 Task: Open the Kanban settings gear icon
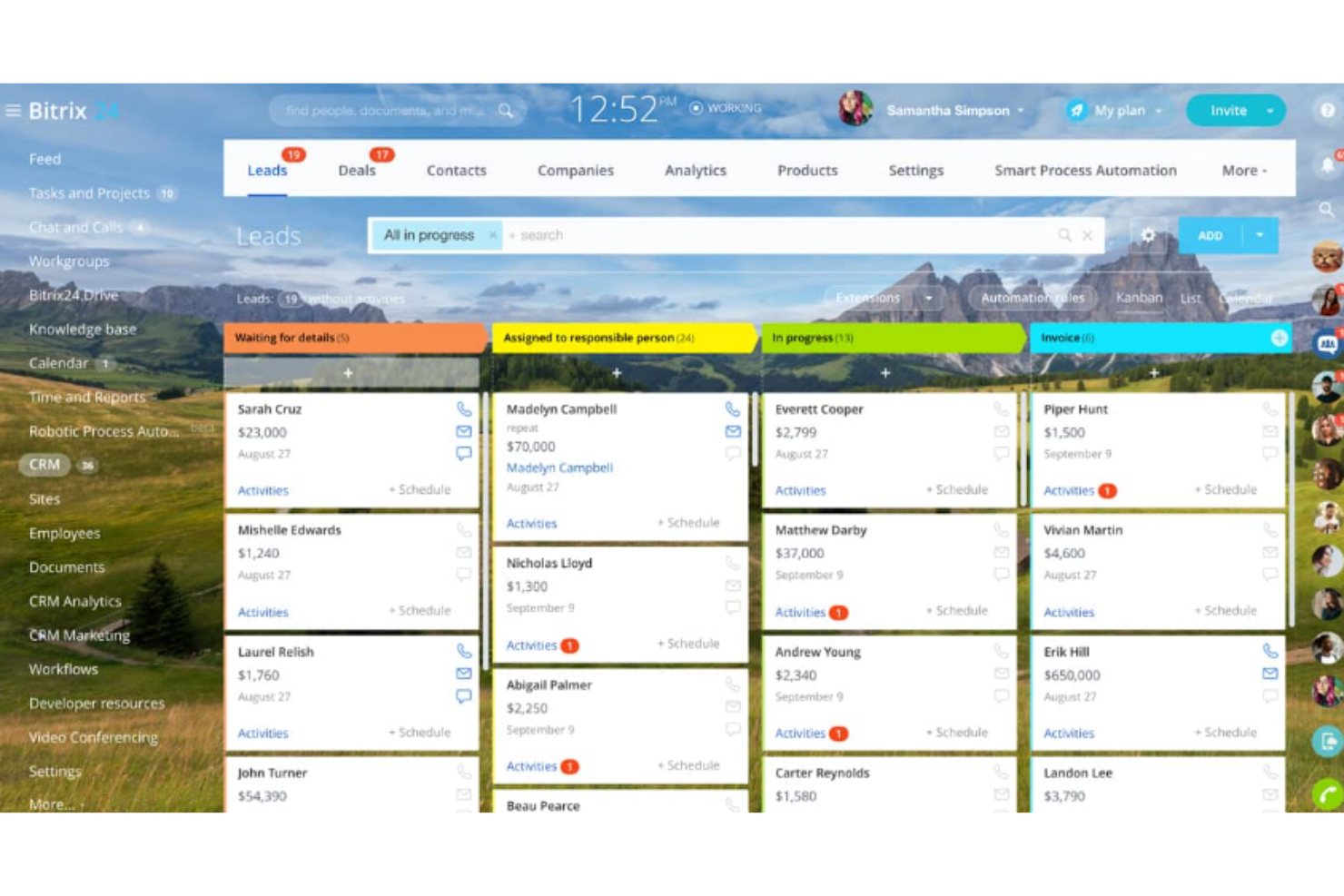[x=1148, y=235]
